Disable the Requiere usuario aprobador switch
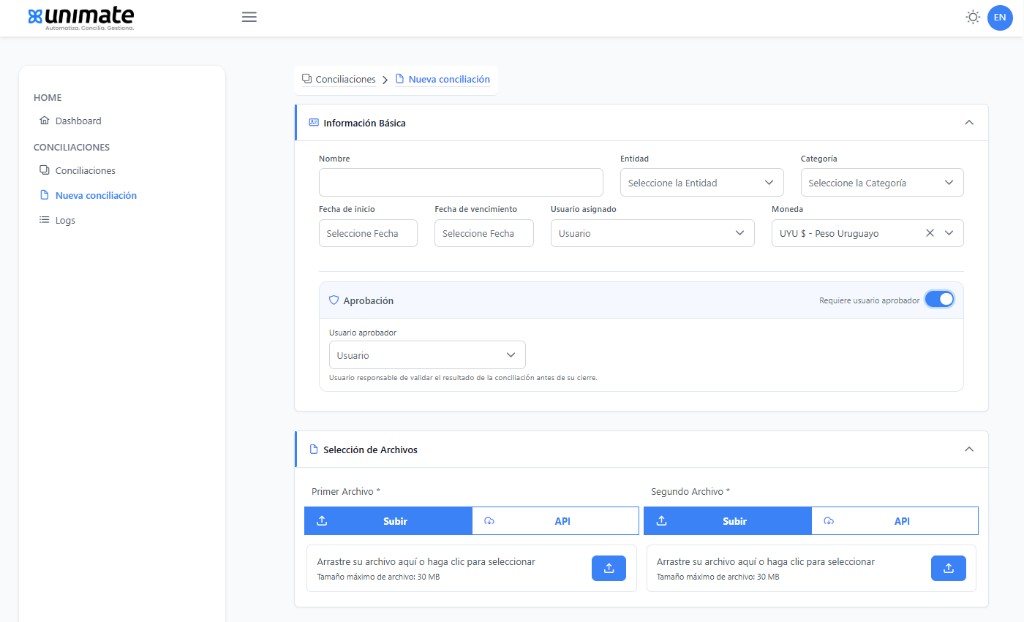 [940, 299]
